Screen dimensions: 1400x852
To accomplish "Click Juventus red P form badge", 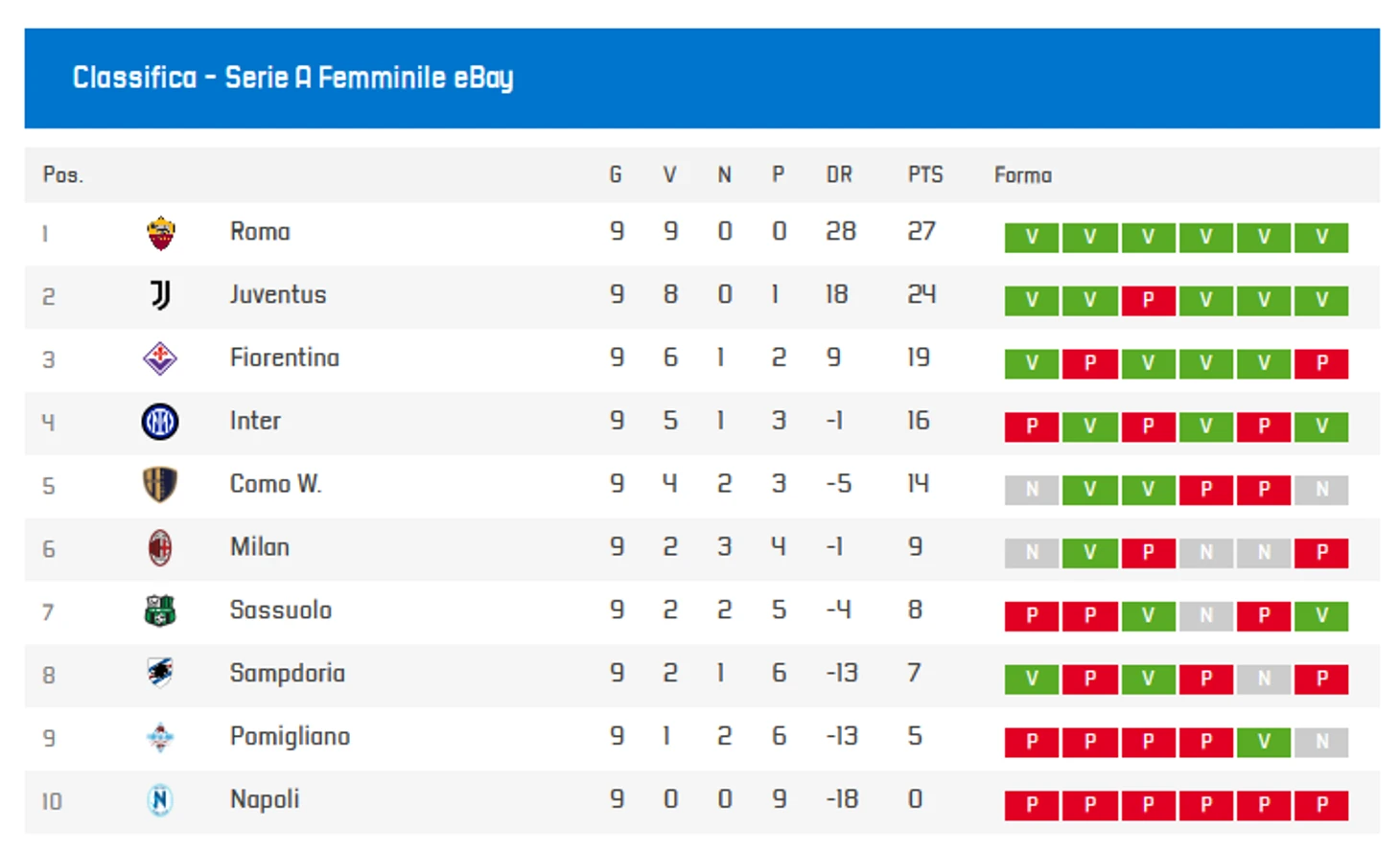I will 1148,301.
